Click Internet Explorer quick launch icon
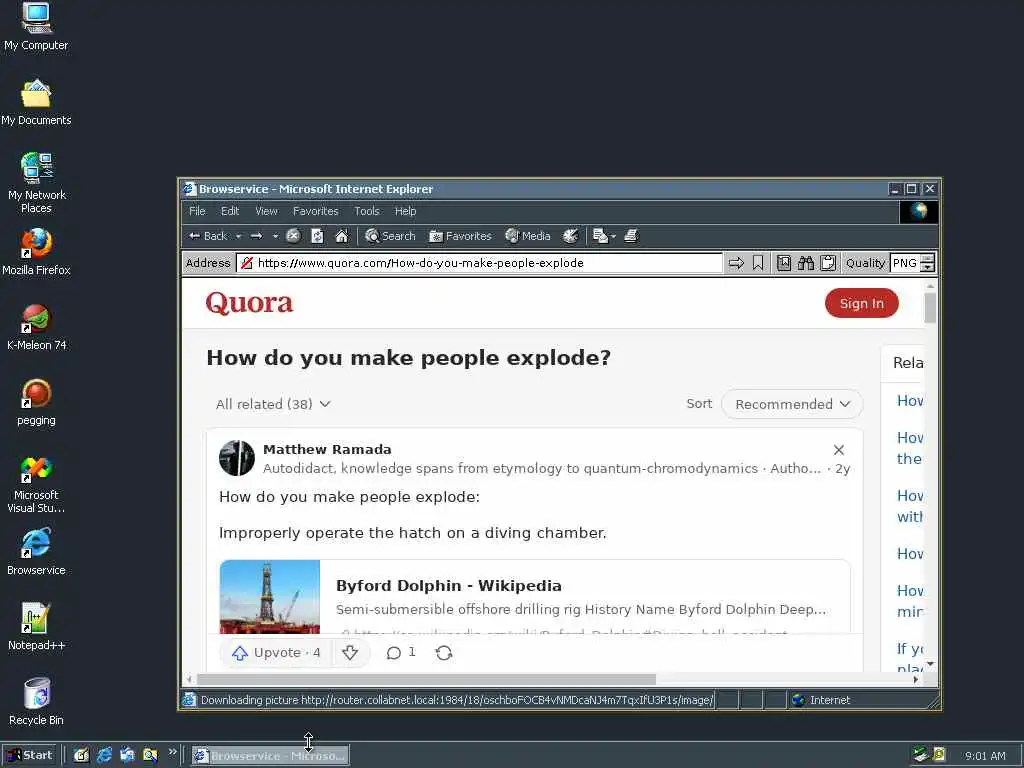Image resolution: width=1024 pixels, height=768 pixels. (x=104, y=756)
